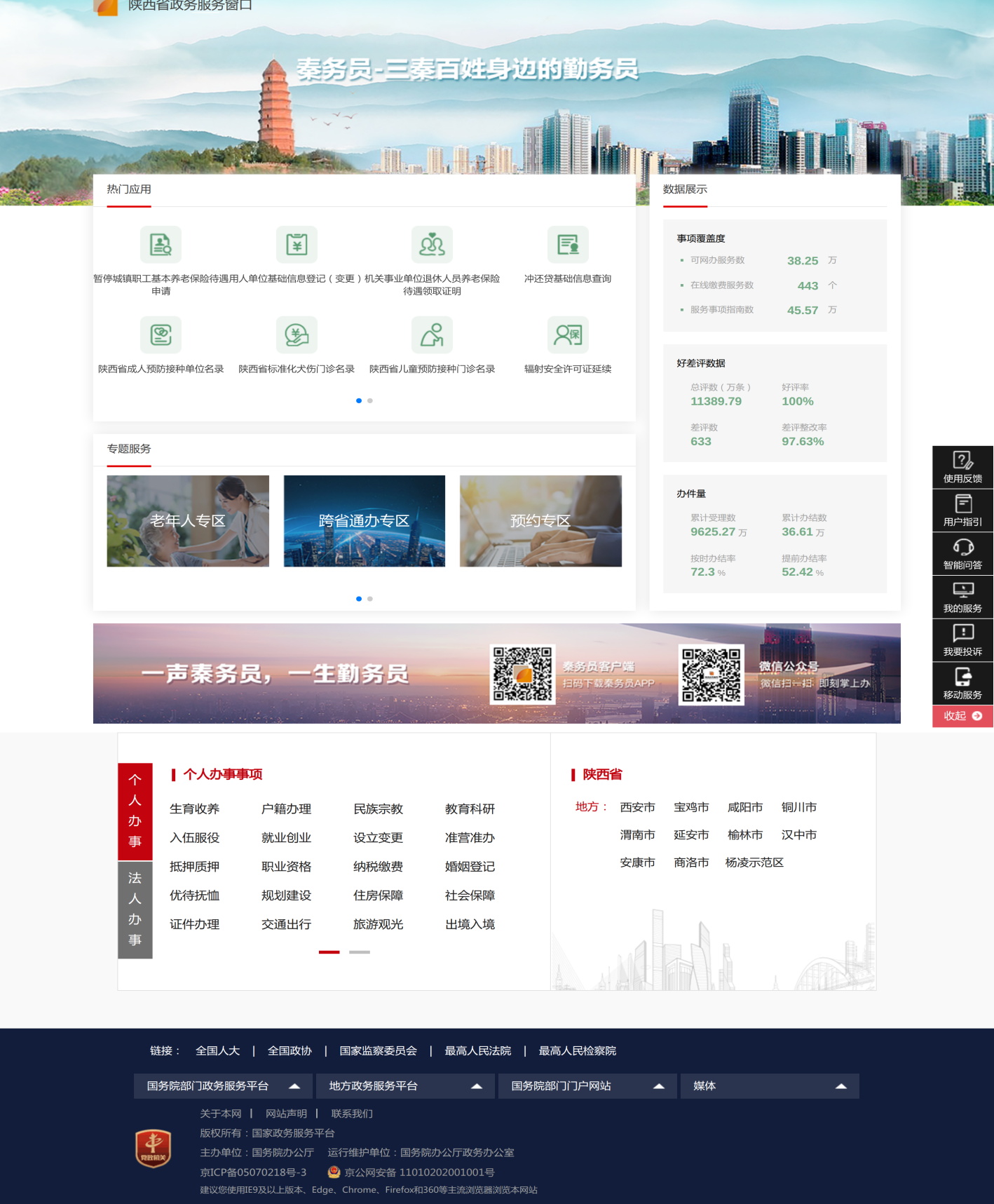Select second page dot of 热门应用 carousel
This screenshot has height=1204, width=994.
[x=370, y=400]
